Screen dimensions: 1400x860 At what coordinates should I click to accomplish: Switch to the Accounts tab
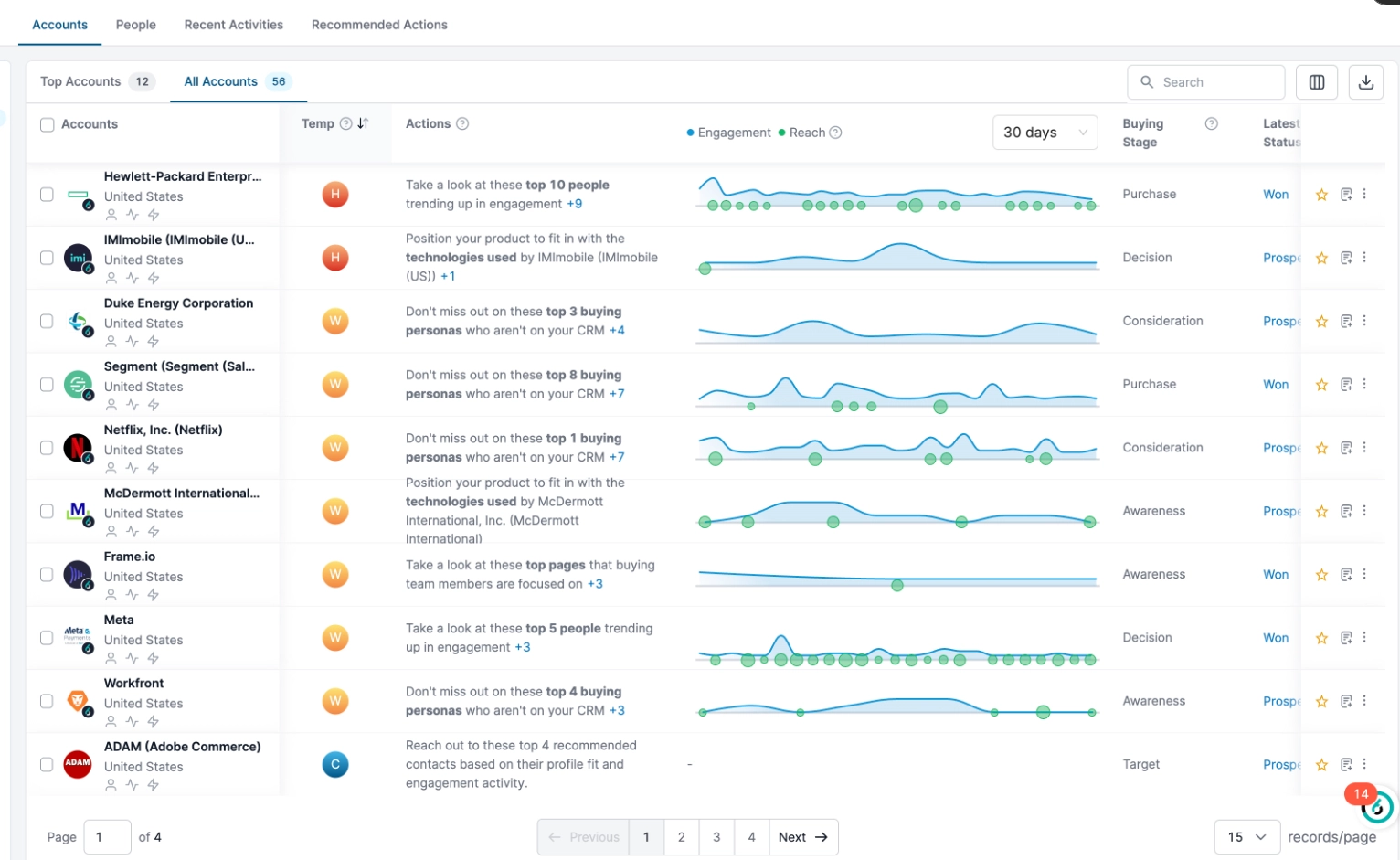[x=60, y=25]
